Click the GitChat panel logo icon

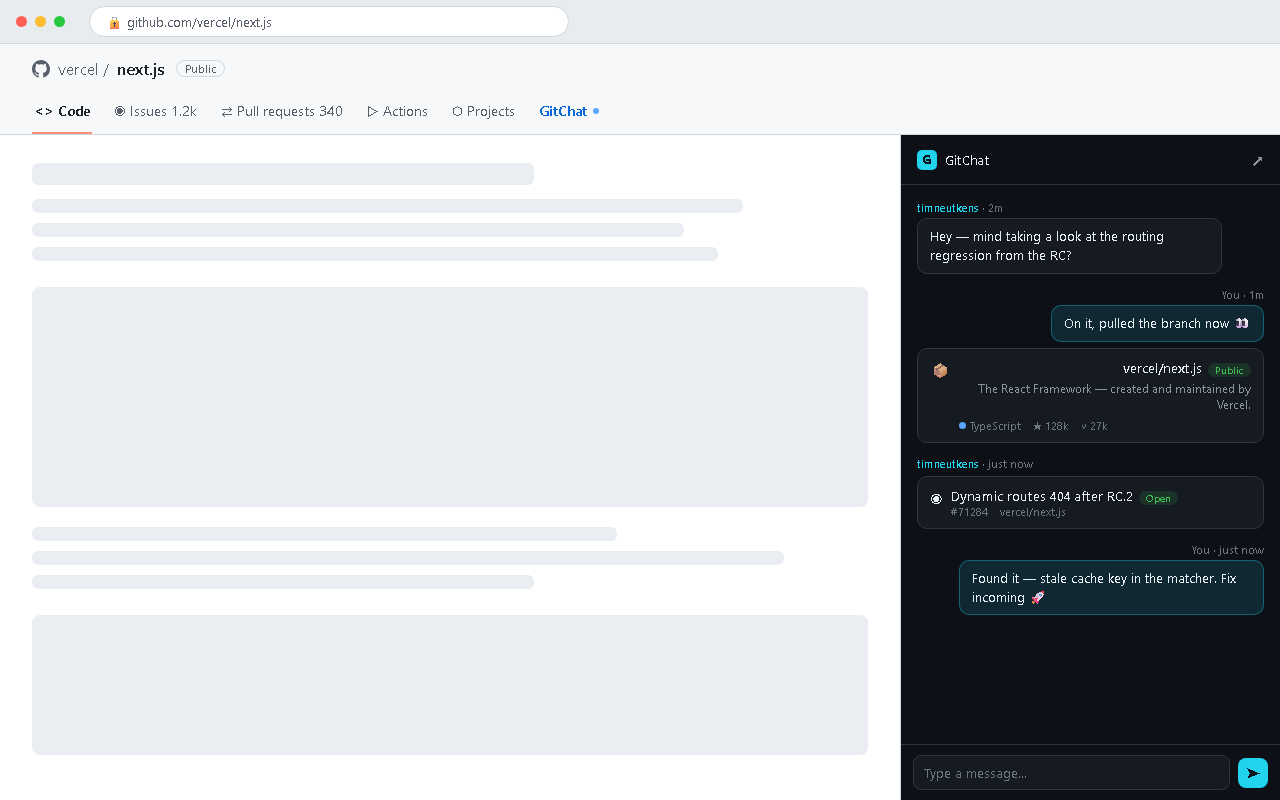click(x=927, y=160)
